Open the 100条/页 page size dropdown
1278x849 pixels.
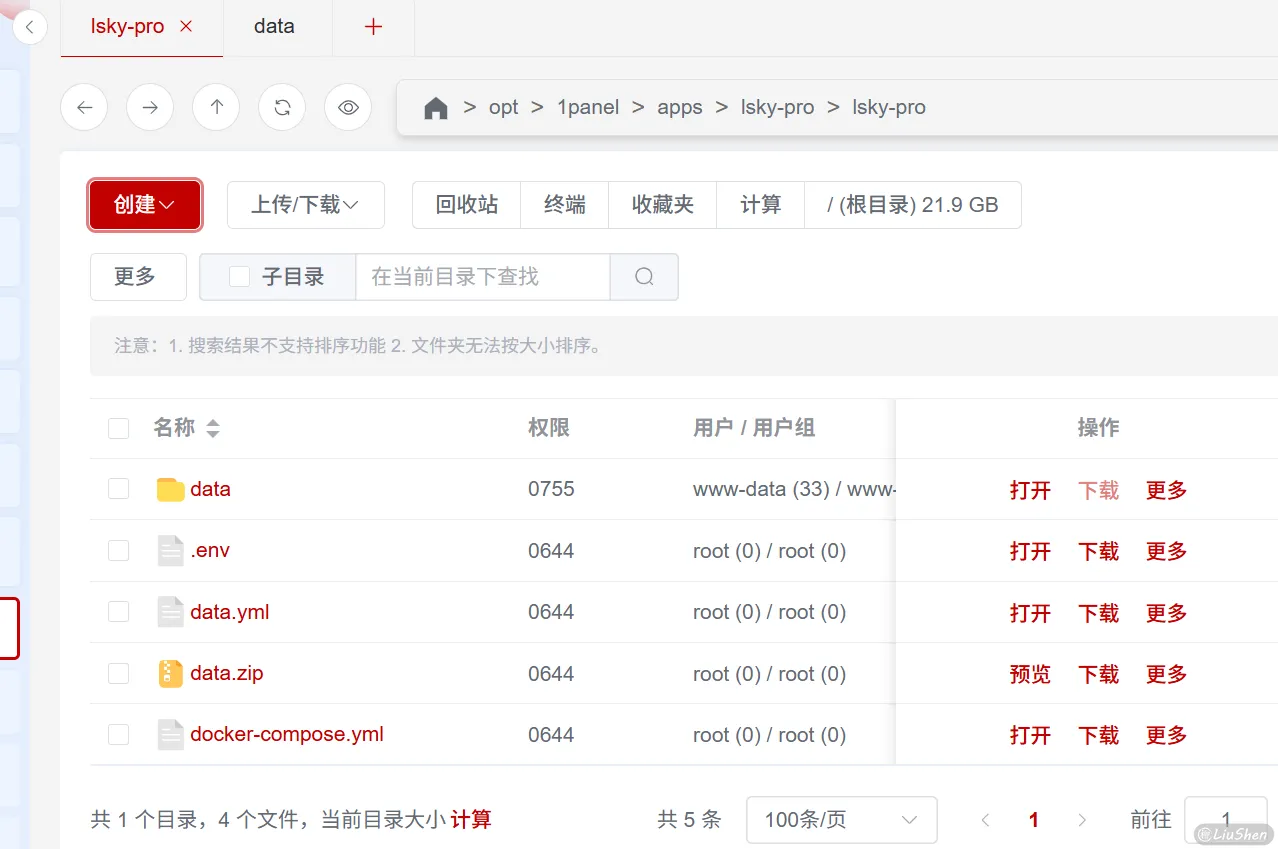pos(841,819)
